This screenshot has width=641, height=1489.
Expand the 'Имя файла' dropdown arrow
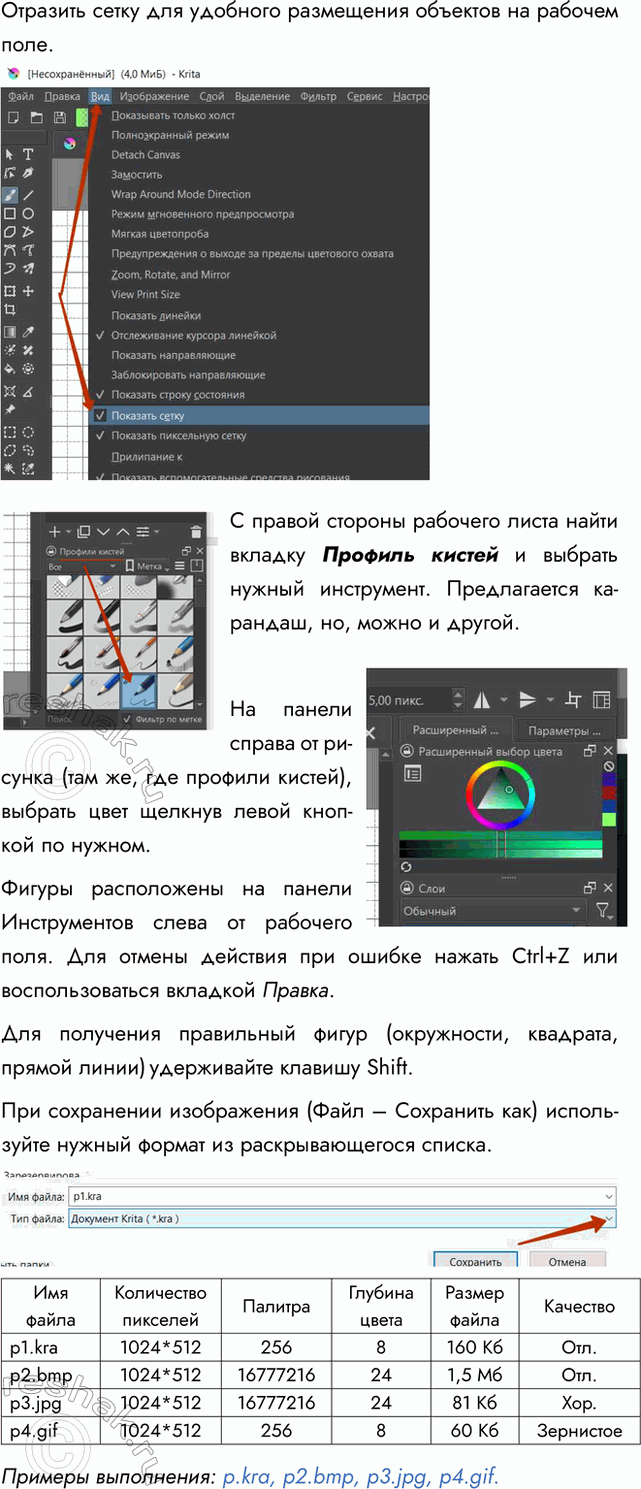coord(608,1197)
